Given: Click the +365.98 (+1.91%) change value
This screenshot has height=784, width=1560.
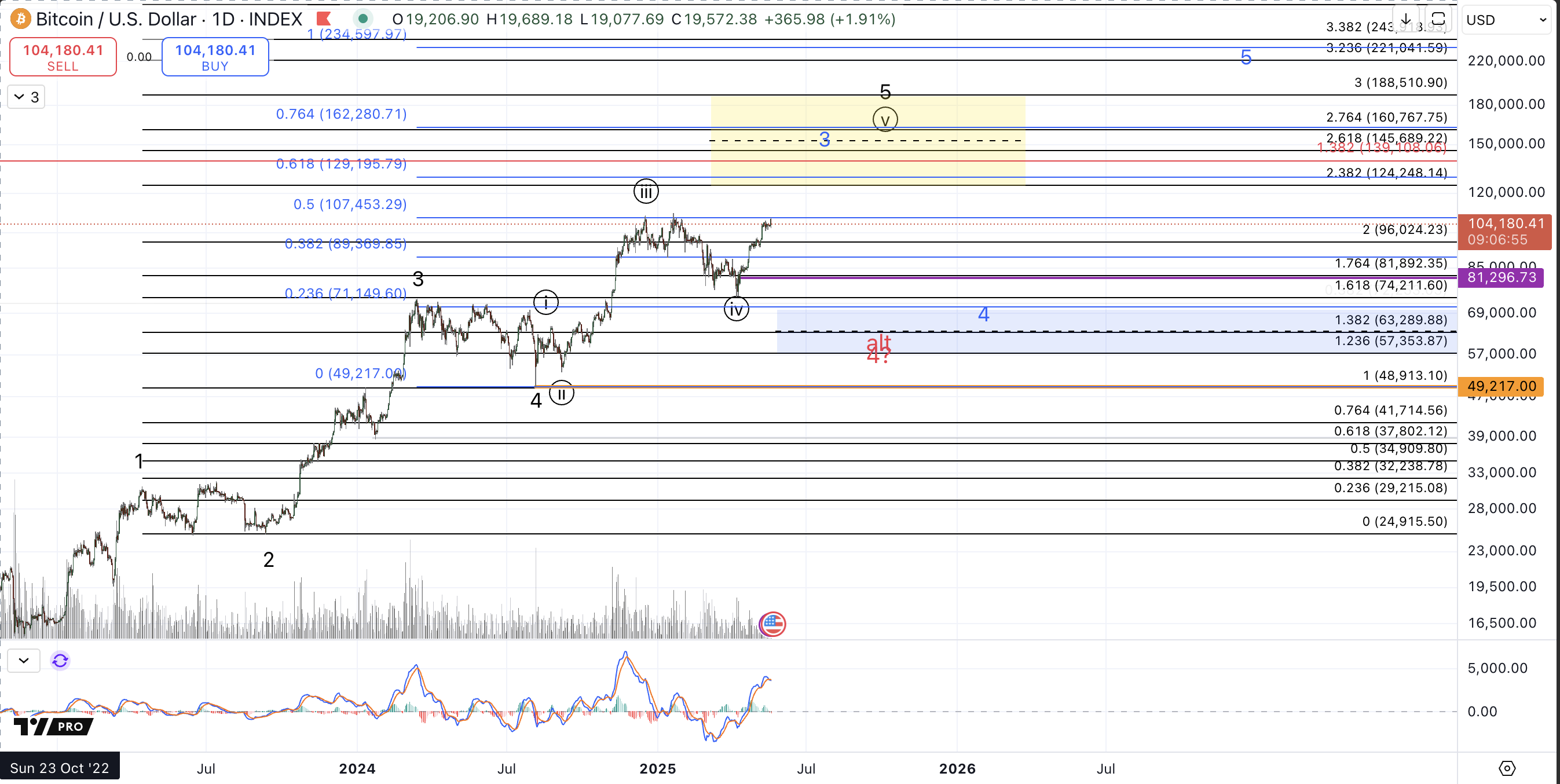Looking at the screenshot, I should (x=830, y=19).
